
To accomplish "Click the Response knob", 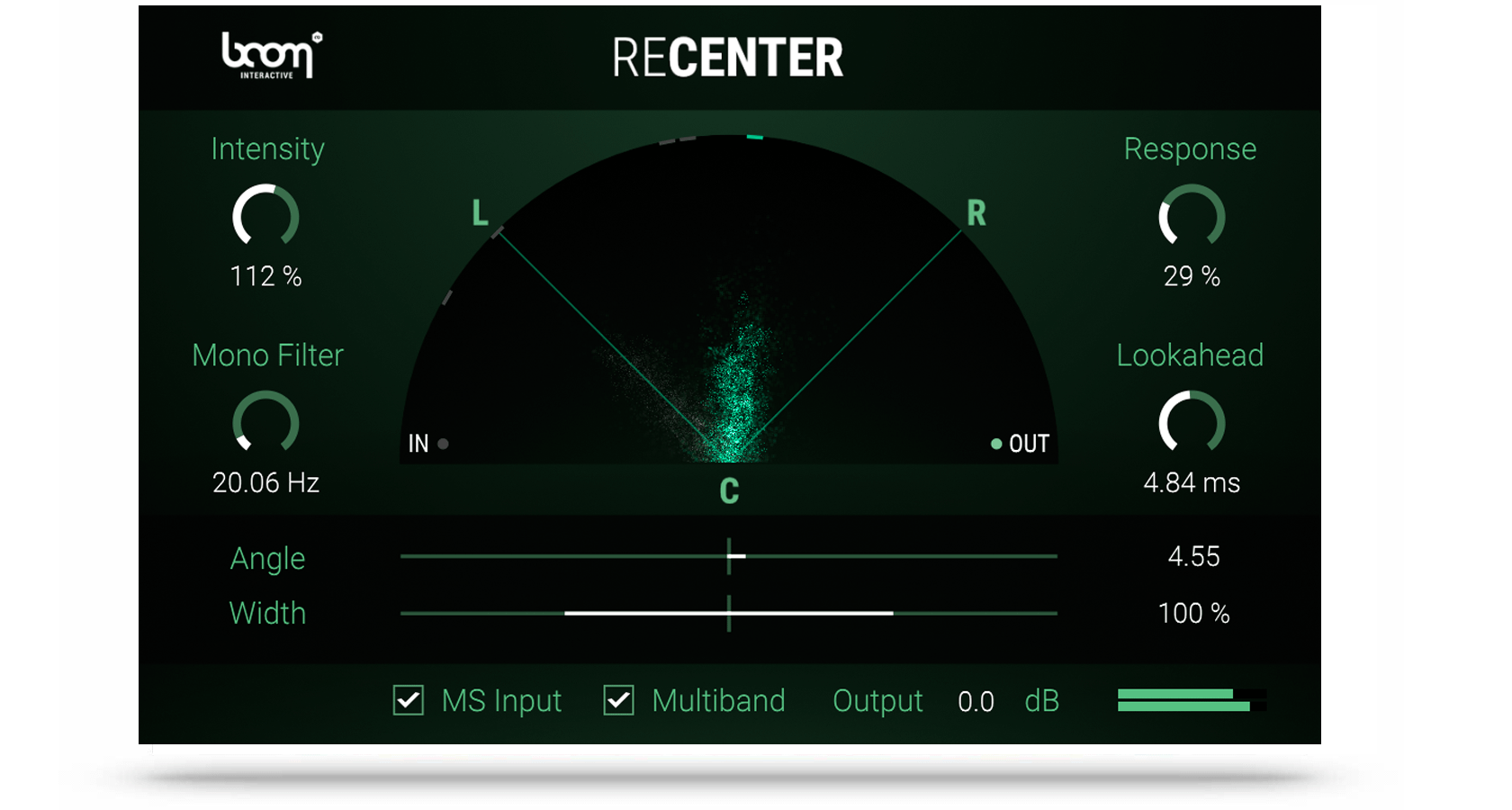I will [1192, 216].
